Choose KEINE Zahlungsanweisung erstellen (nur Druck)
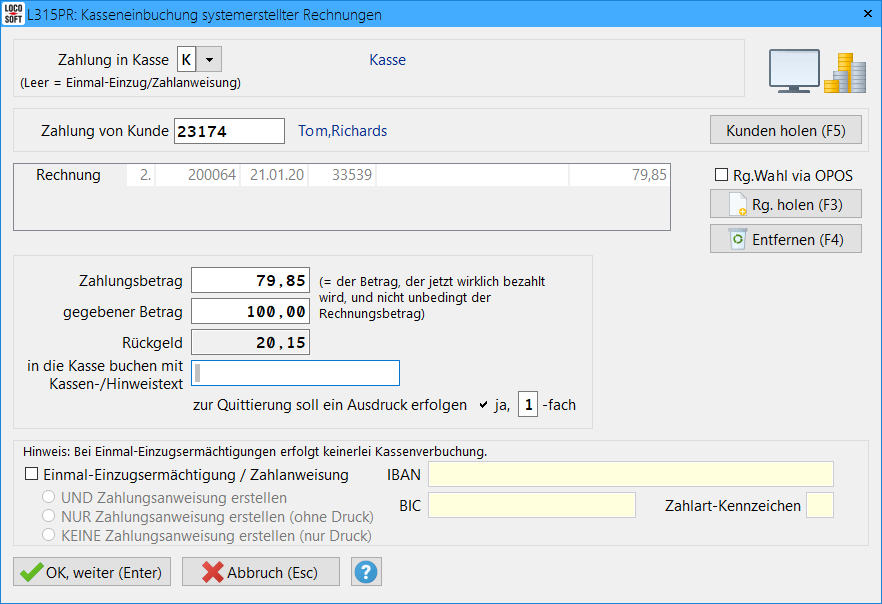 click(x=47, y=536)
